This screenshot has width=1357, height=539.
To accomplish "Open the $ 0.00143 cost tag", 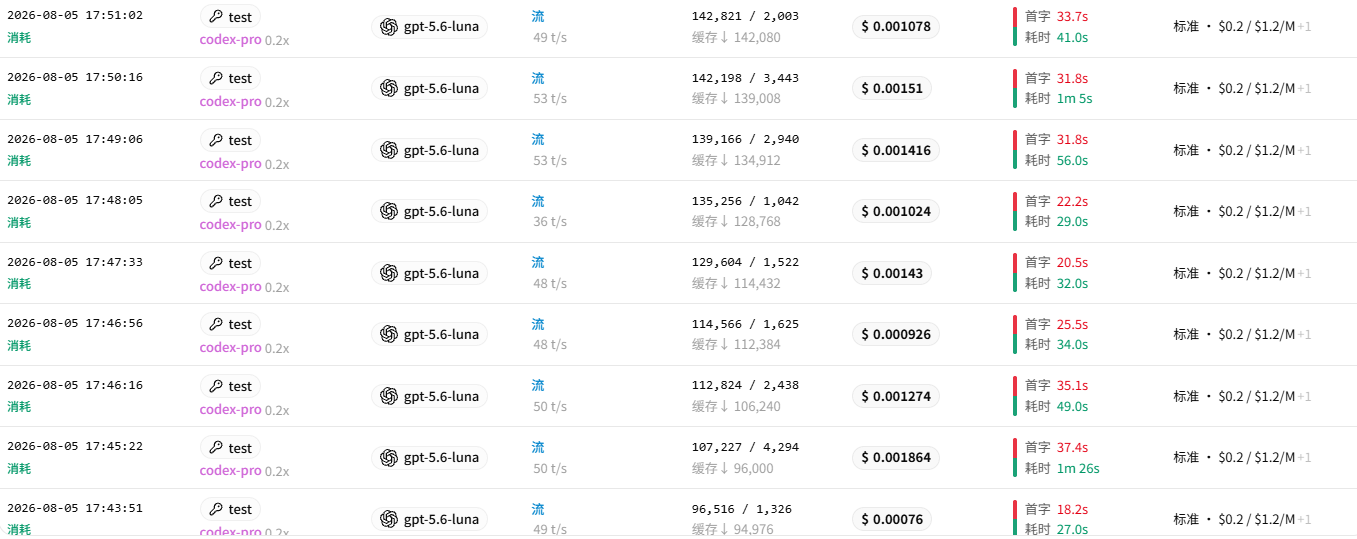I will (x=892, y=273).
